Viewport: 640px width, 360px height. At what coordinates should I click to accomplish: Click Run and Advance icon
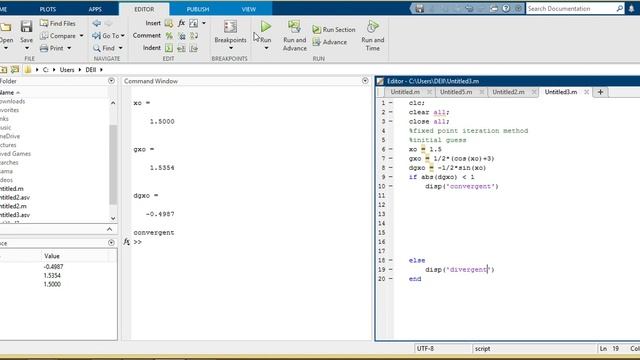pos(294,27)
